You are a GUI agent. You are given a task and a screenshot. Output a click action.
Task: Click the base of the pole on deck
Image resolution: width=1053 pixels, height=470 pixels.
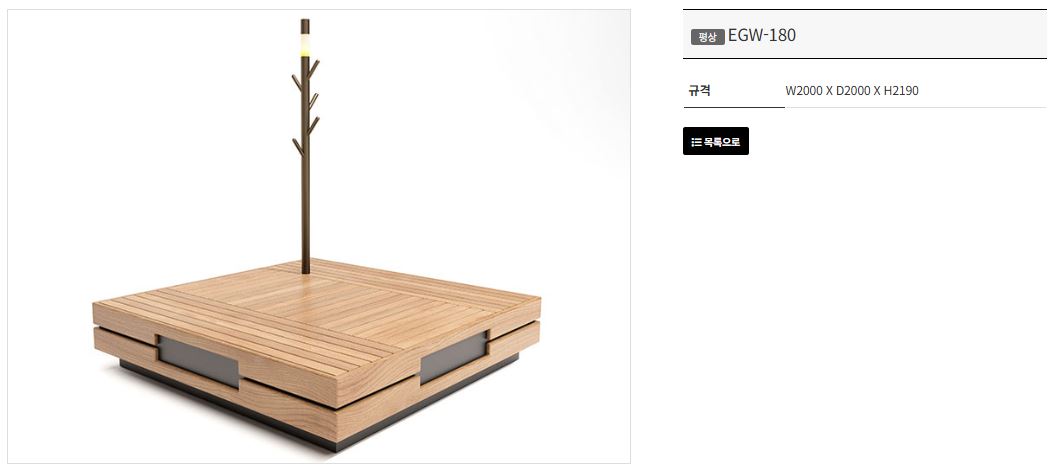(306, 267)
